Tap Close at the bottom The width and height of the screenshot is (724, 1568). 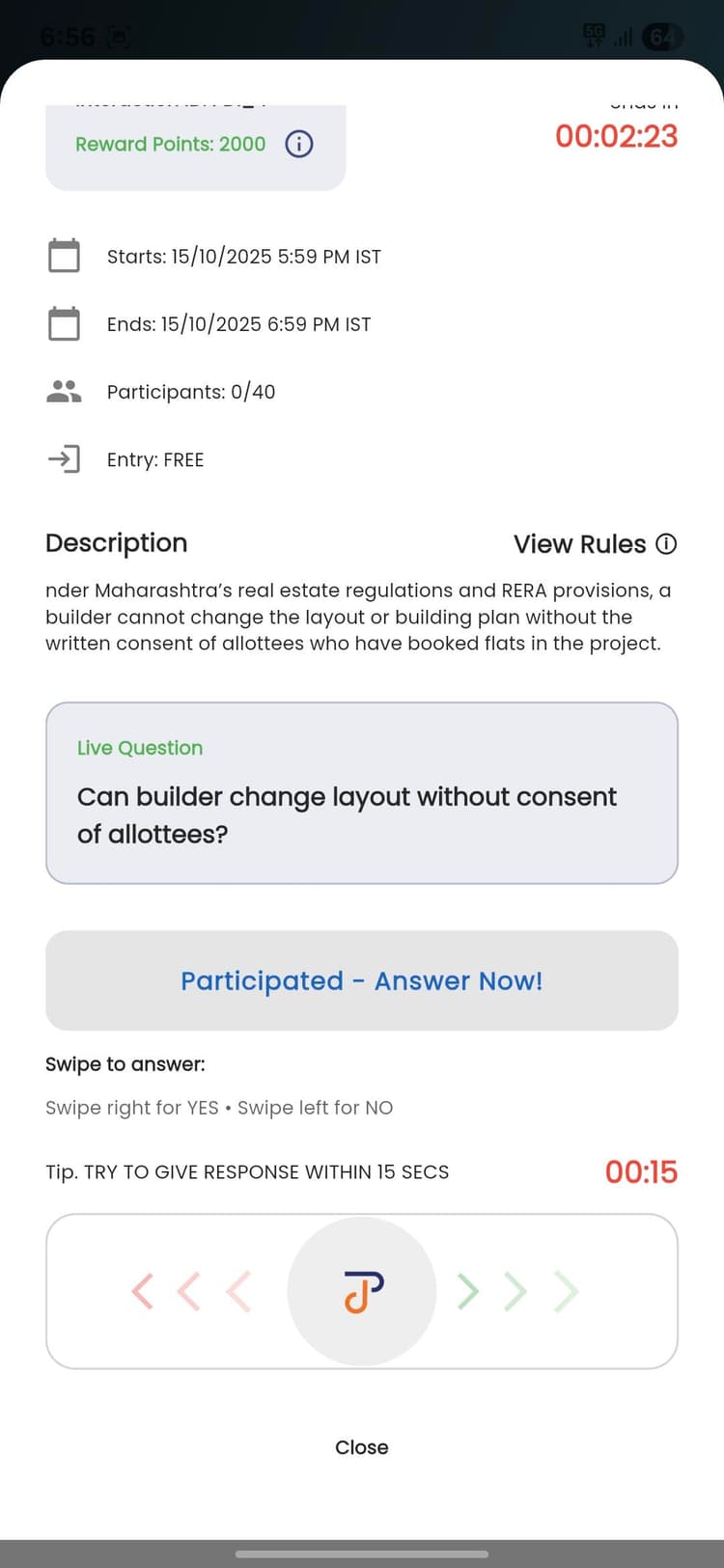(x=361, y=1447)
